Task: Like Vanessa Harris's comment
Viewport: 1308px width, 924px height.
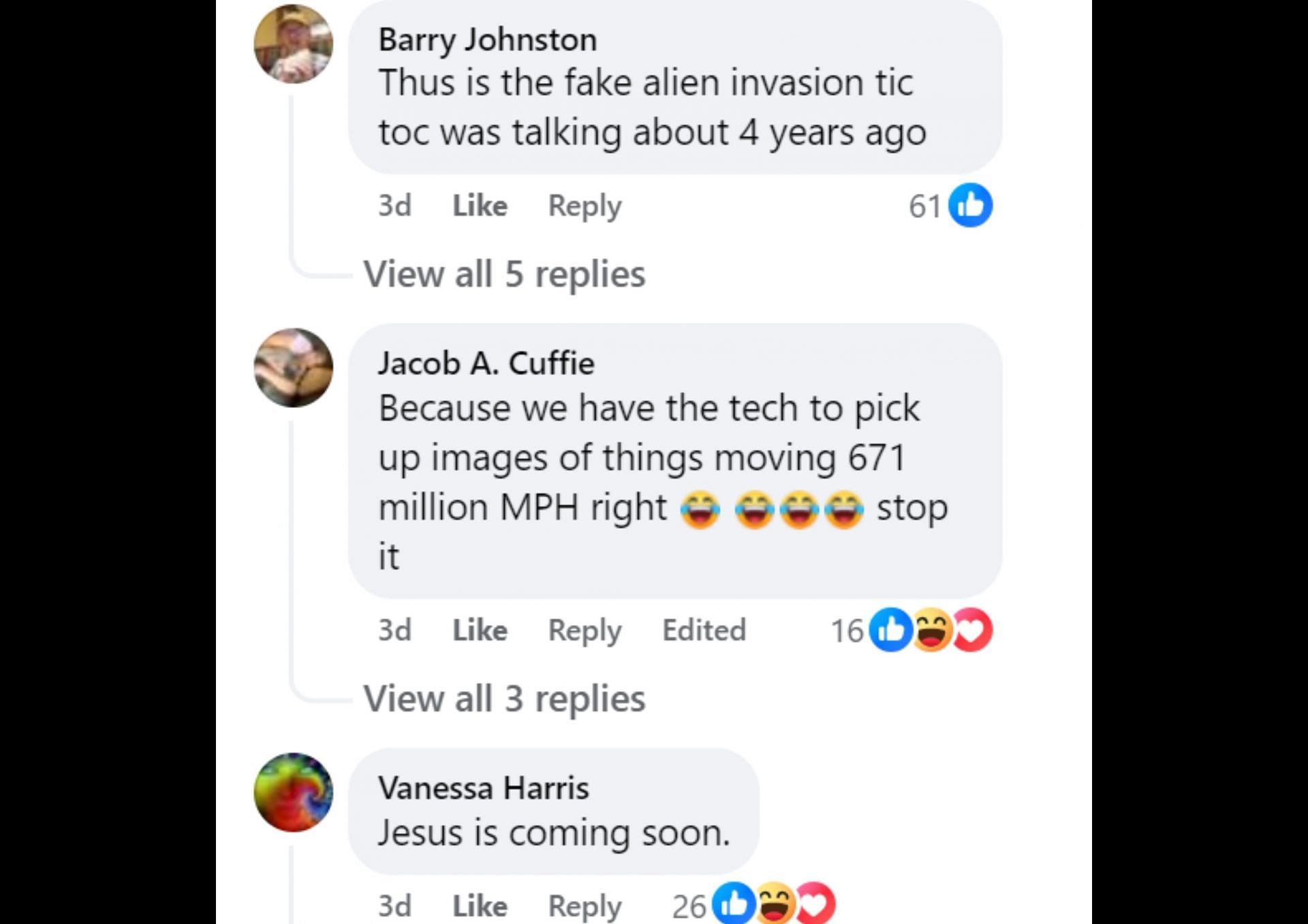Action: pyautogui.click(x=480, y=906)
